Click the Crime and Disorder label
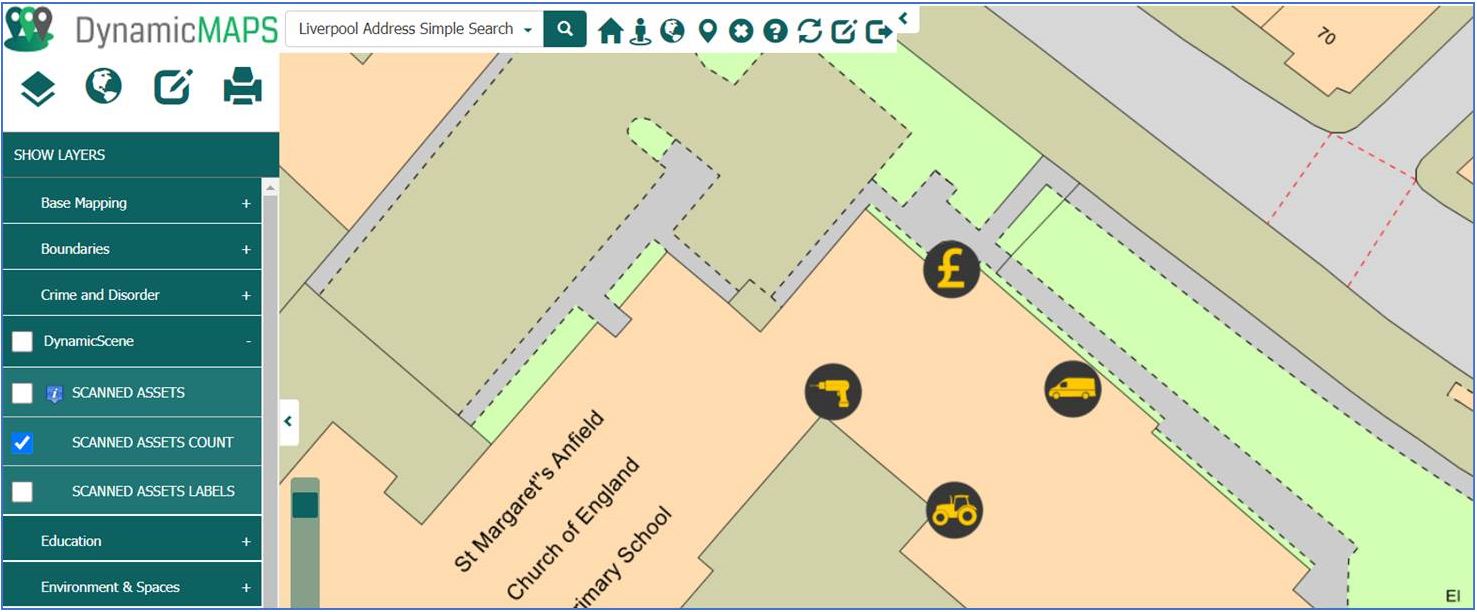1477x612 pixels. pos(100,295)
